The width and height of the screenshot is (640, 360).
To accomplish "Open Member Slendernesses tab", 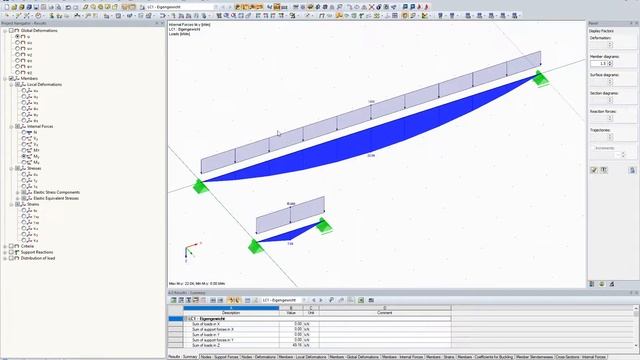I will tap(534, 357).
